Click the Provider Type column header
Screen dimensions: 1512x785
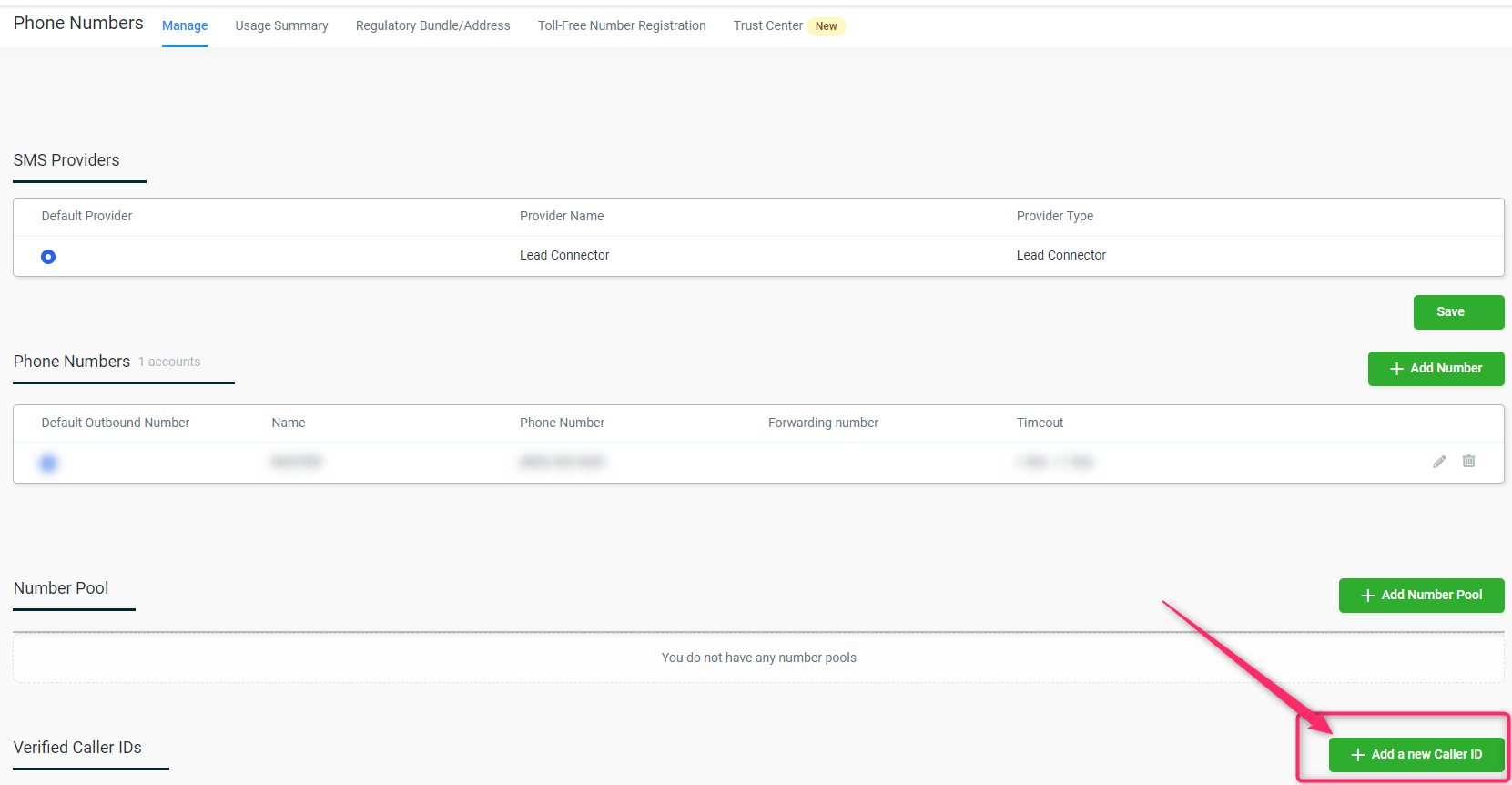coord(1054,216)
